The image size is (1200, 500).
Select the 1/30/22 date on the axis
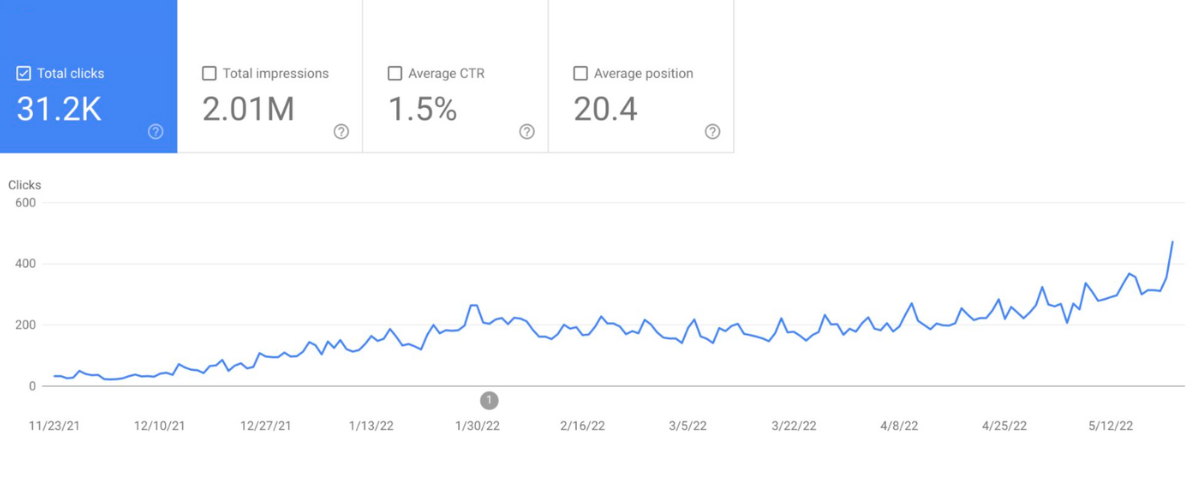[477, 426]
